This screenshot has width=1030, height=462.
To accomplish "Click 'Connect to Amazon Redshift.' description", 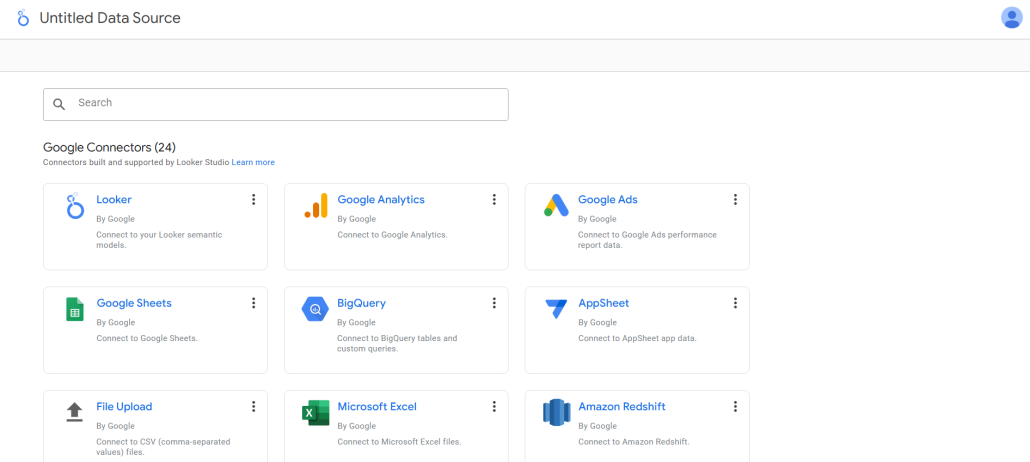I will (x=634, y=442).
